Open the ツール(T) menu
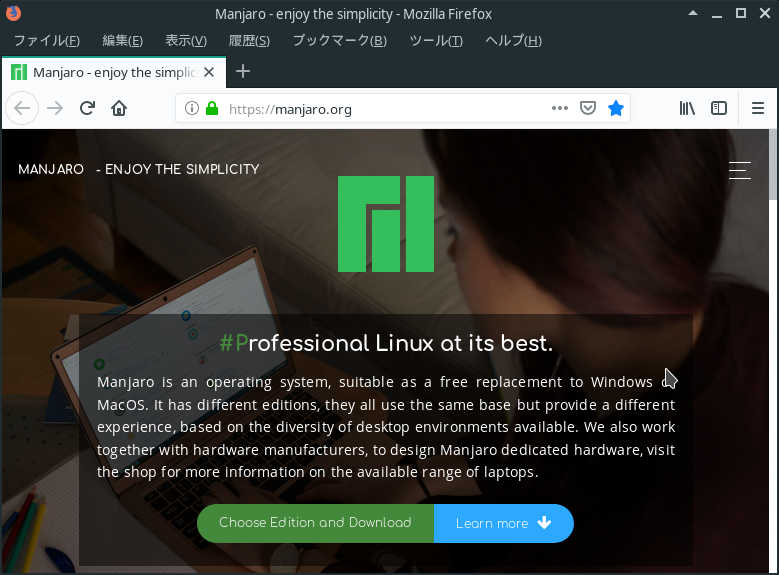This screenshot has width=779, height=575. click(436, 40)
